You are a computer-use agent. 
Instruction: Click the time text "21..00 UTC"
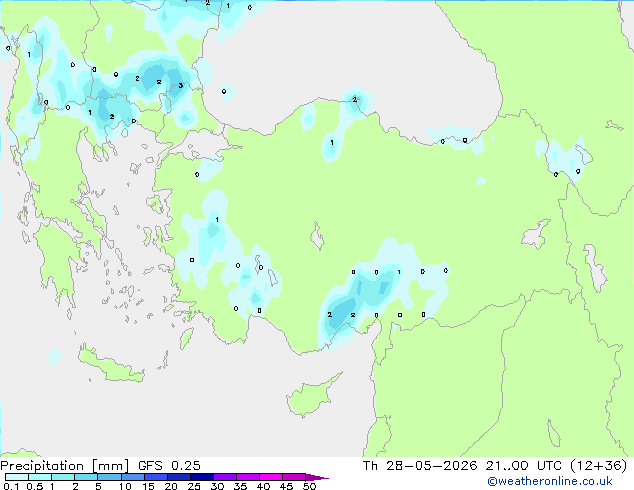[524, 466]
